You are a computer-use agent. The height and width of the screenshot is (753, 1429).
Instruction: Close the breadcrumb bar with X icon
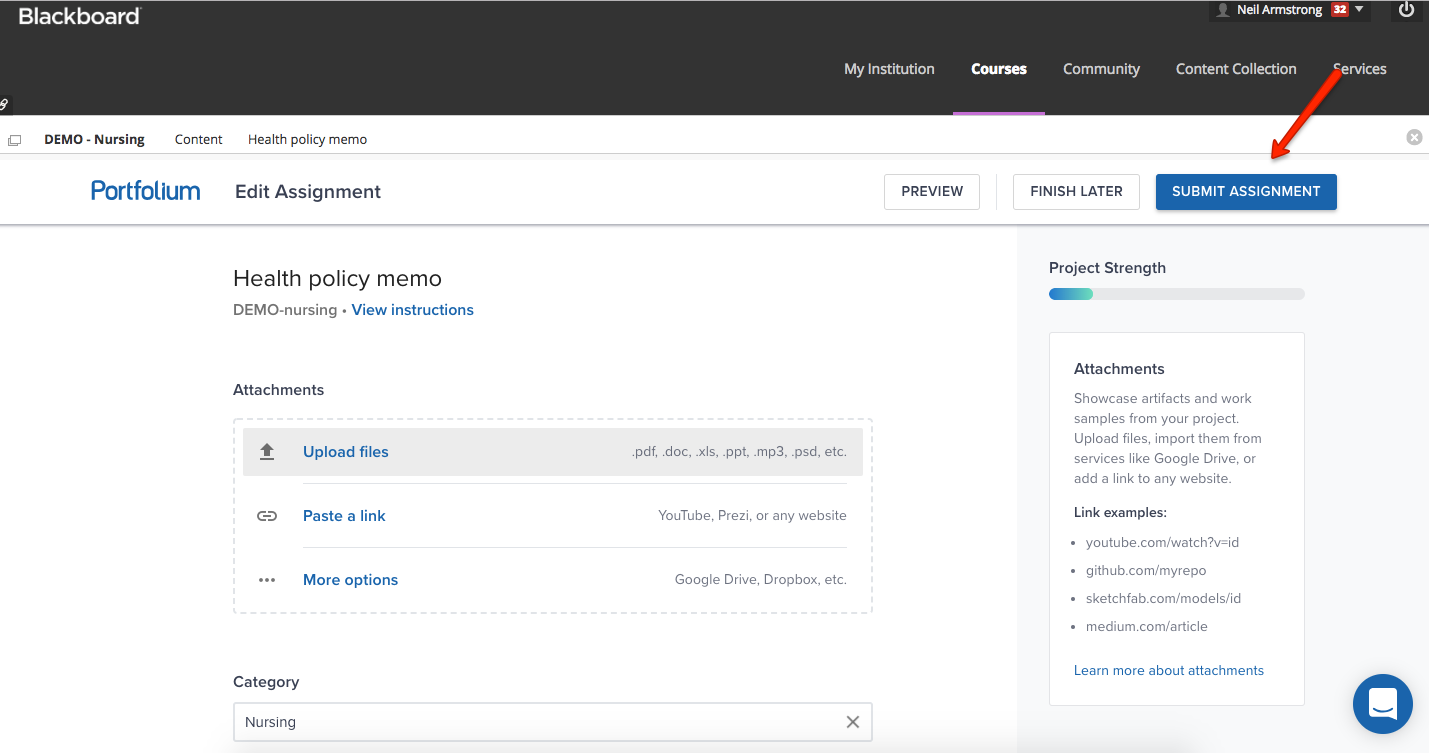pyautogui.click(x=1414, y=138)
